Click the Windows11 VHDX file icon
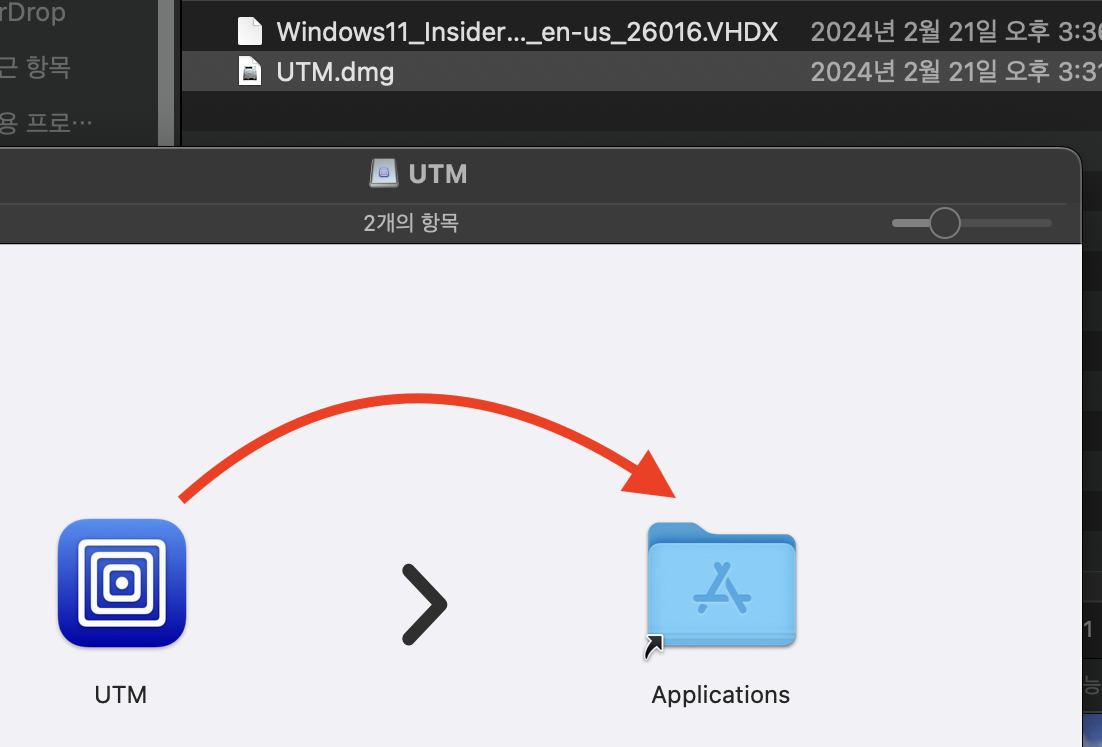The image size is (1102, 747). 249,32
